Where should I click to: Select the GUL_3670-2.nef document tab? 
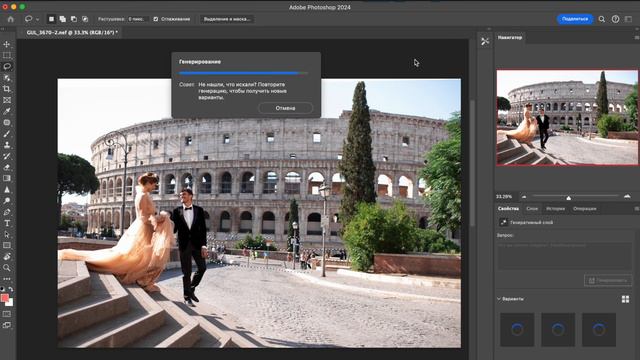(72, 32)
